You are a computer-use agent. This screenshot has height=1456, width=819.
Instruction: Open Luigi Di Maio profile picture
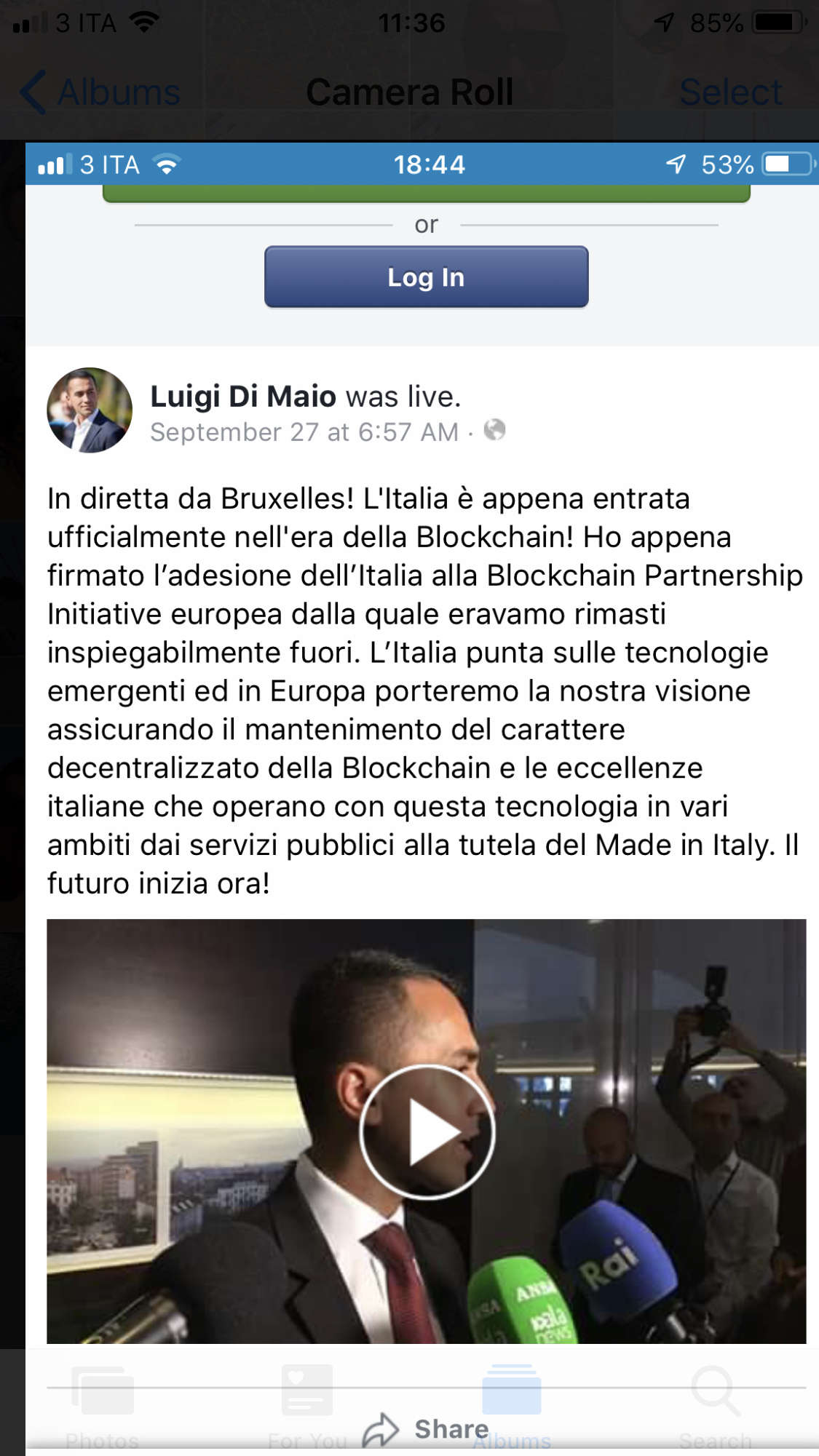90,410
